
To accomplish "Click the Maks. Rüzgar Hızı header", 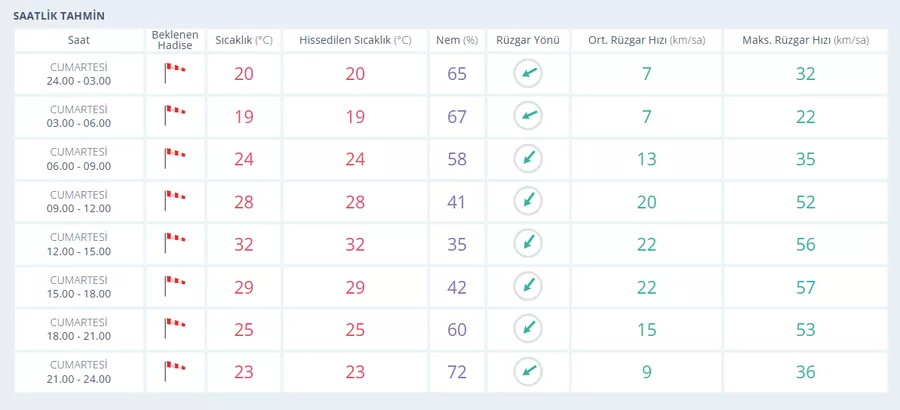I will coord(805,40).
